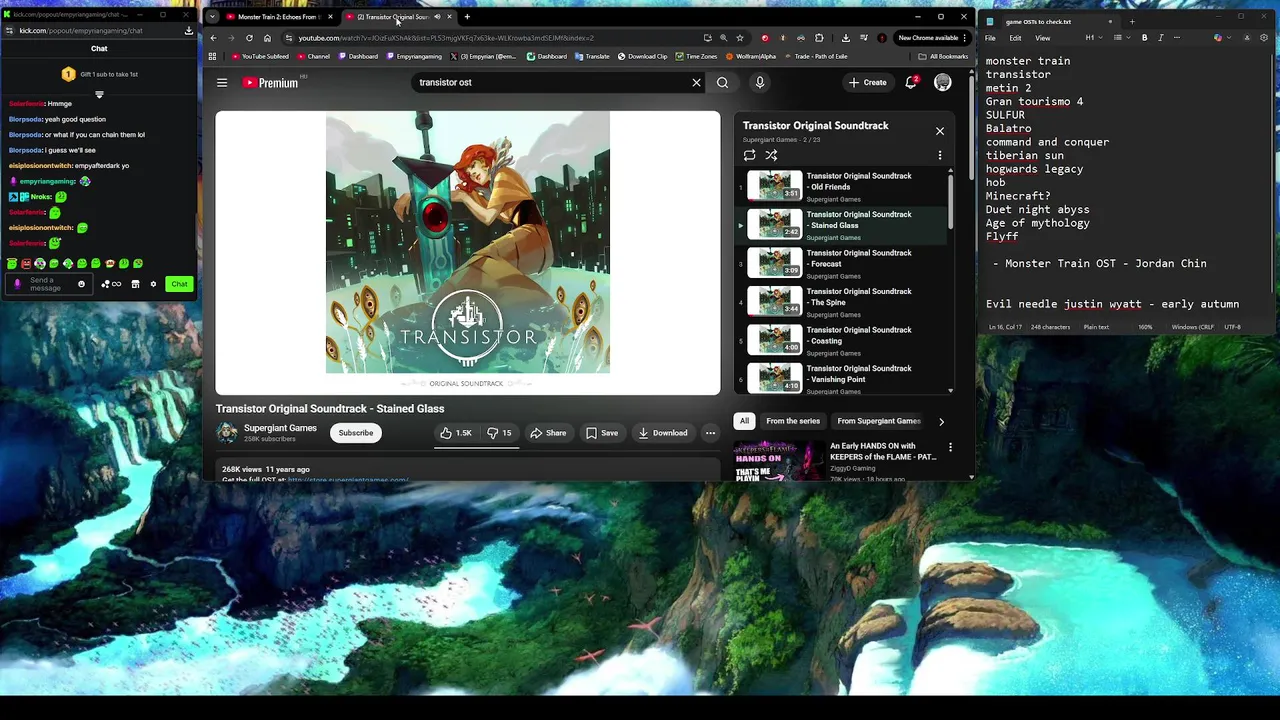
Task: Select the All filter chip
Action: (744, 421)
